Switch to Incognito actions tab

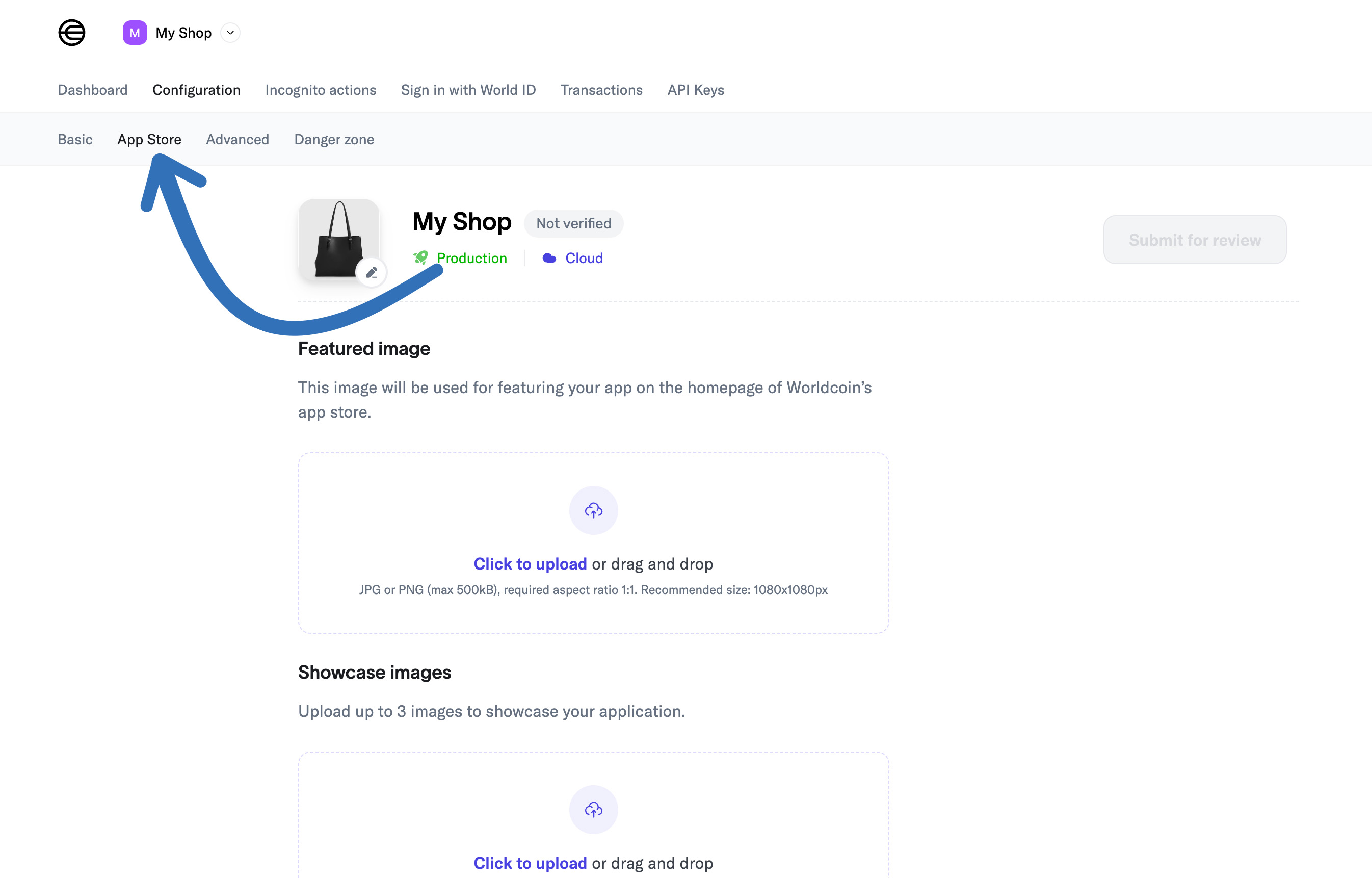point(321,90)
